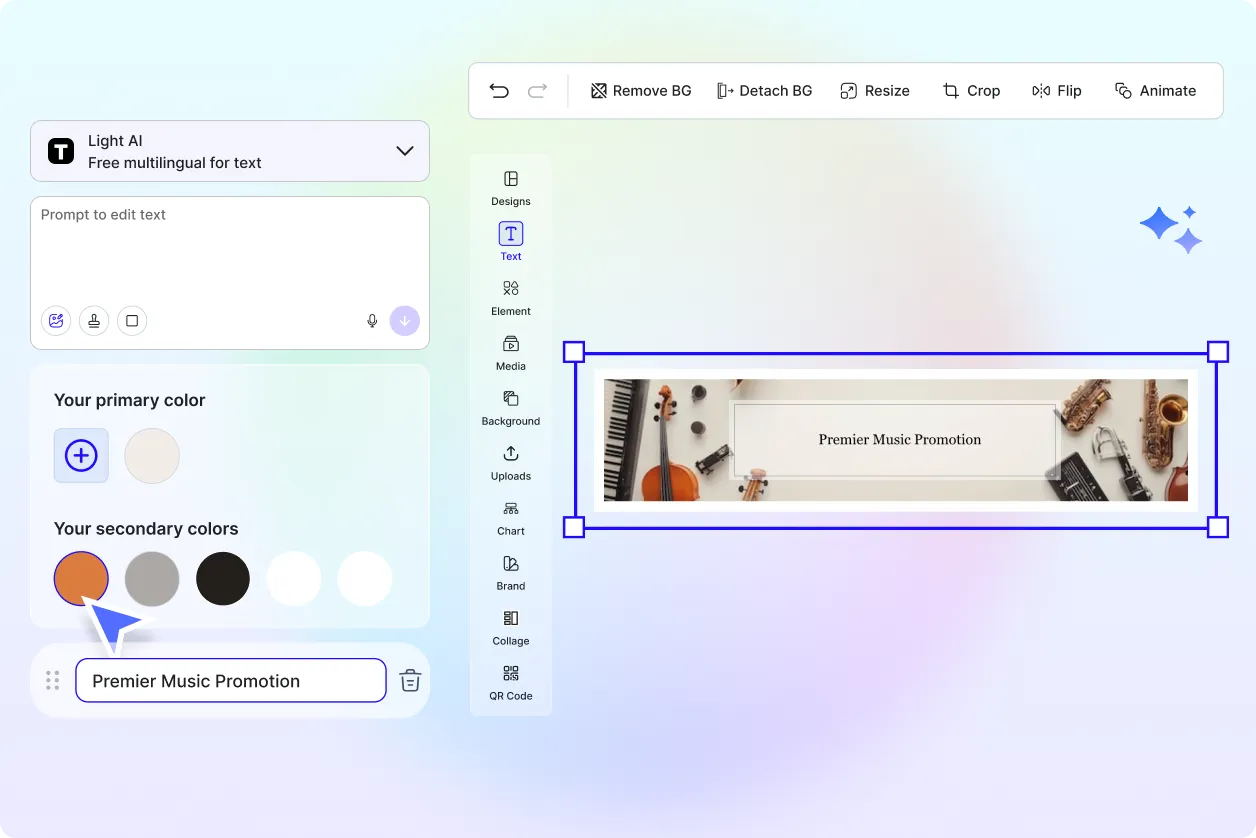Screen dimensions: 1256x838
Task: Click the bottom-right selection handle of banner
Action: 1218,527
